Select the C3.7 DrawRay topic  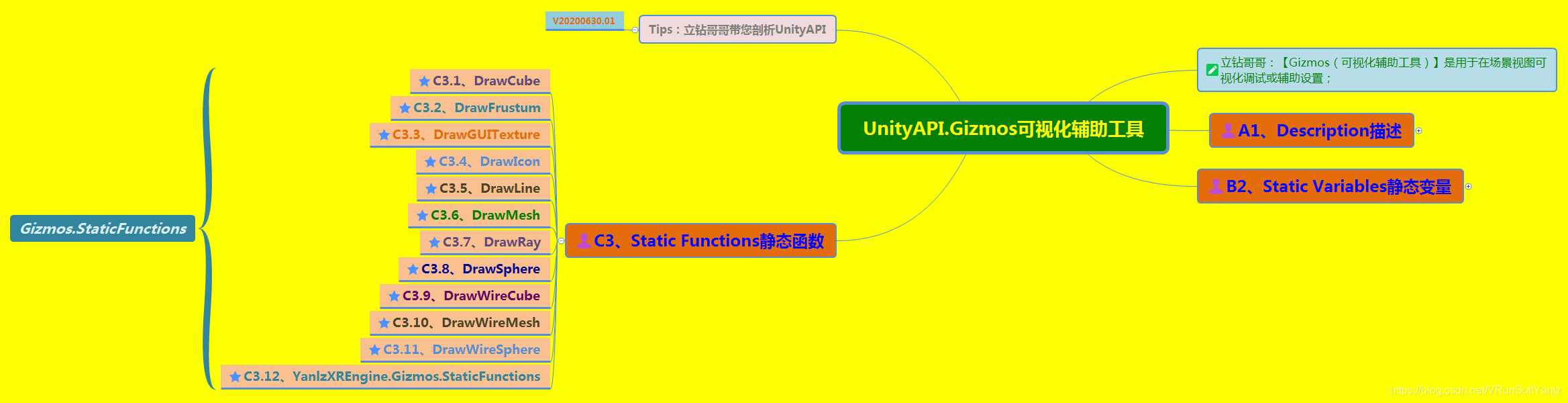(485, 242)
